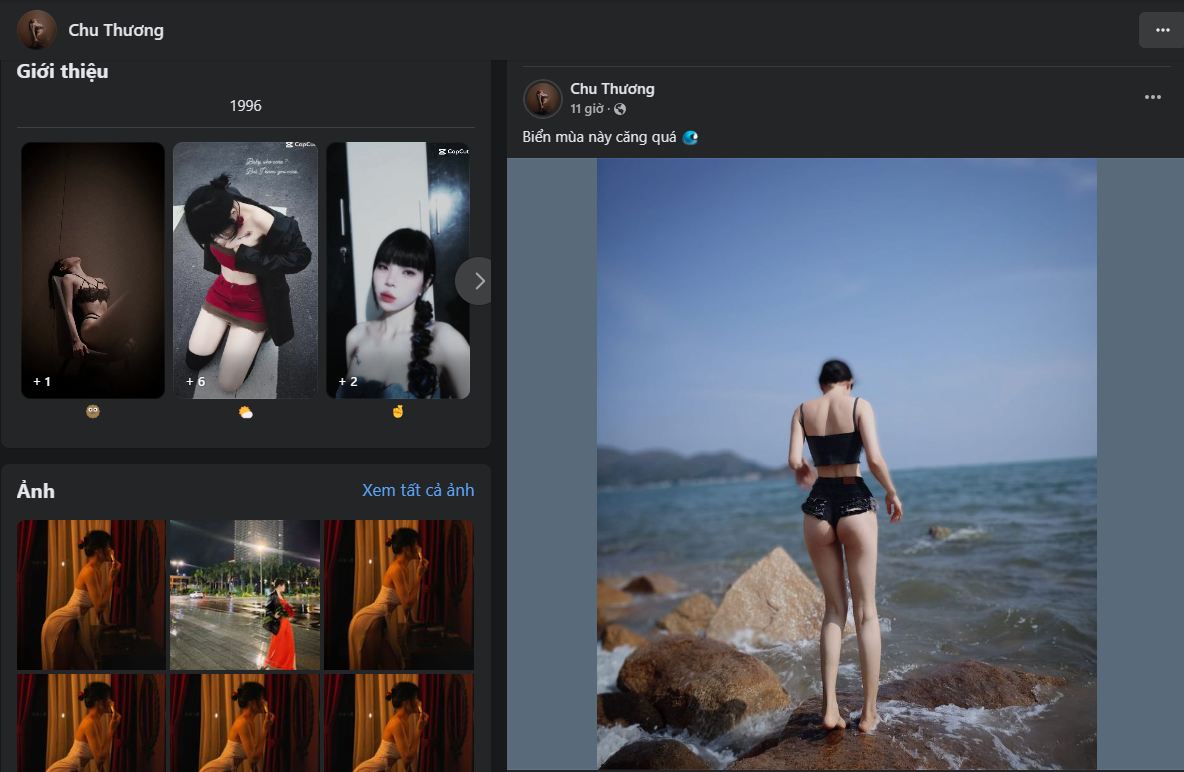This screenshot has height=772, width=1184.
Task: Show next featured collections with the arrow
Action: click(478, 281)
